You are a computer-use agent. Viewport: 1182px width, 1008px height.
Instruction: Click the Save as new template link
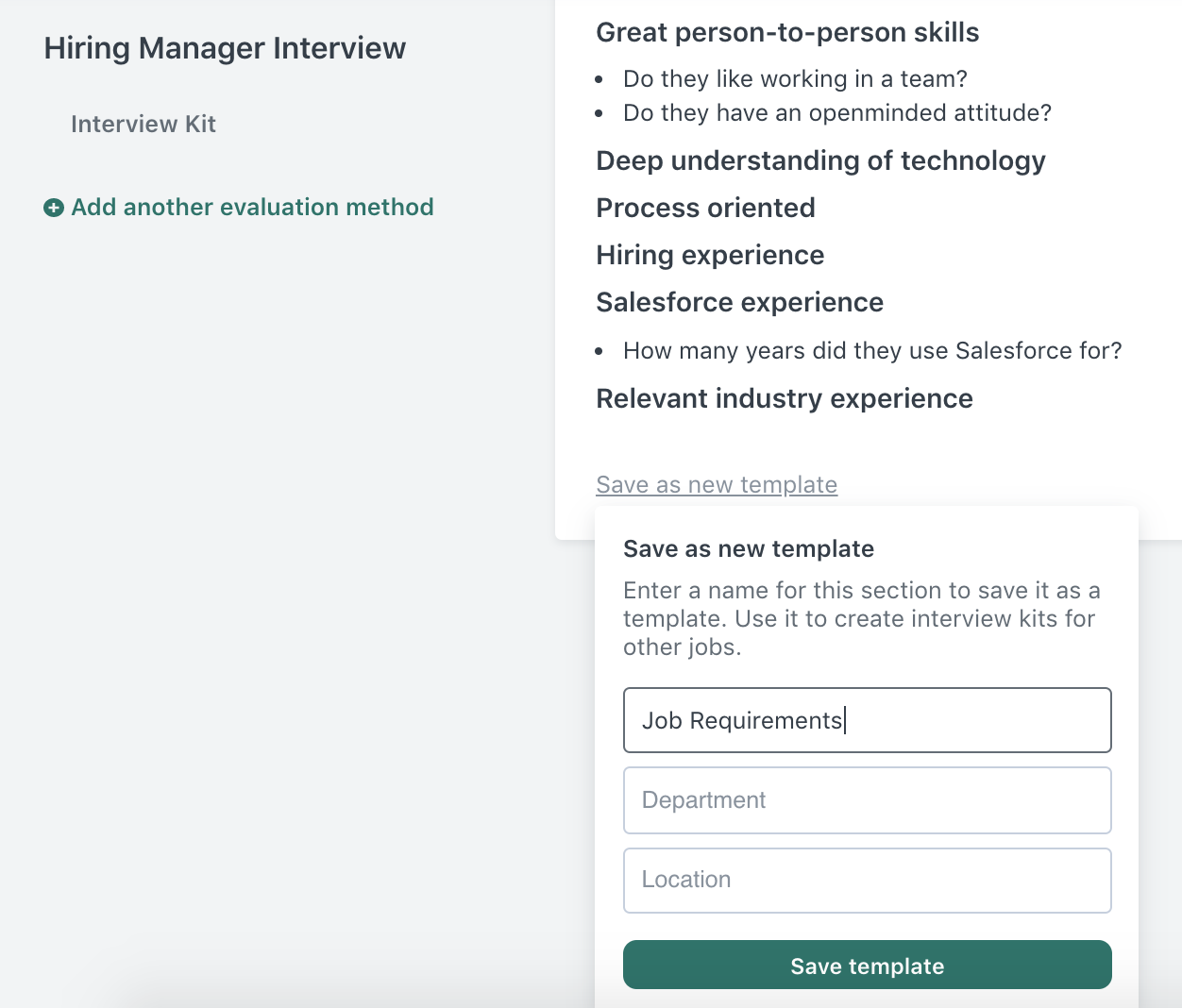[x=717, y=484]
